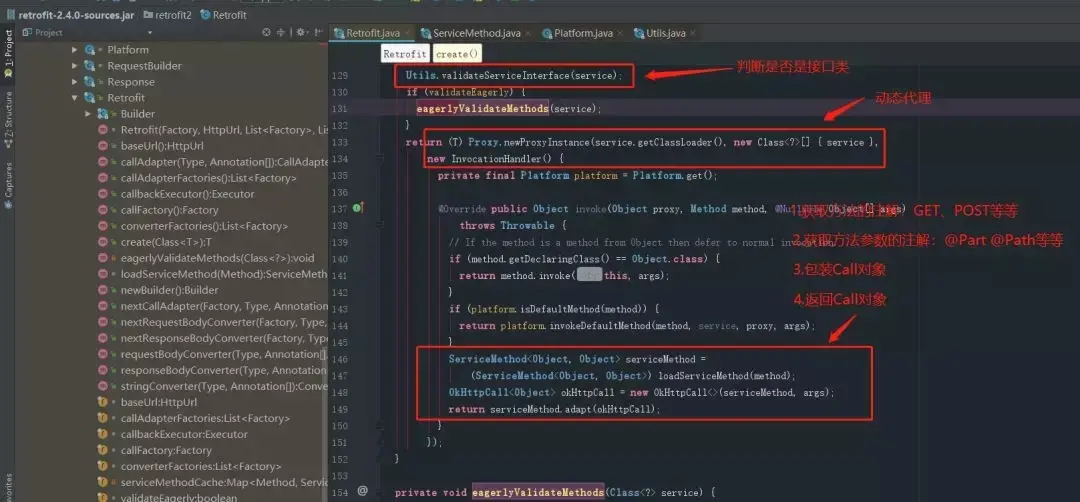1080x502 pixels.
Task: Click retrofit-2.4.0-sources.jar in navigation bar
Action: pyautogui.click(x=76, y=14)
